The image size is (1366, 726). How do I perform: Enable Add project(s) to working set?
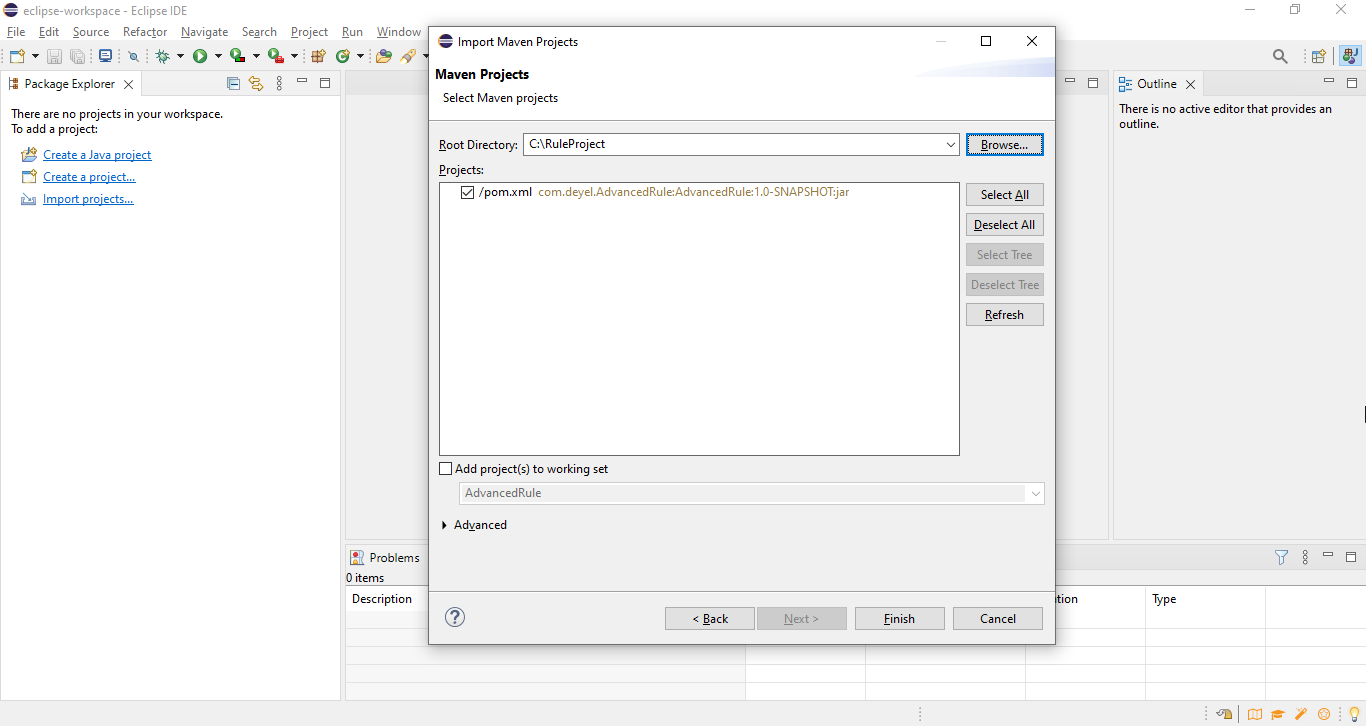446,469
